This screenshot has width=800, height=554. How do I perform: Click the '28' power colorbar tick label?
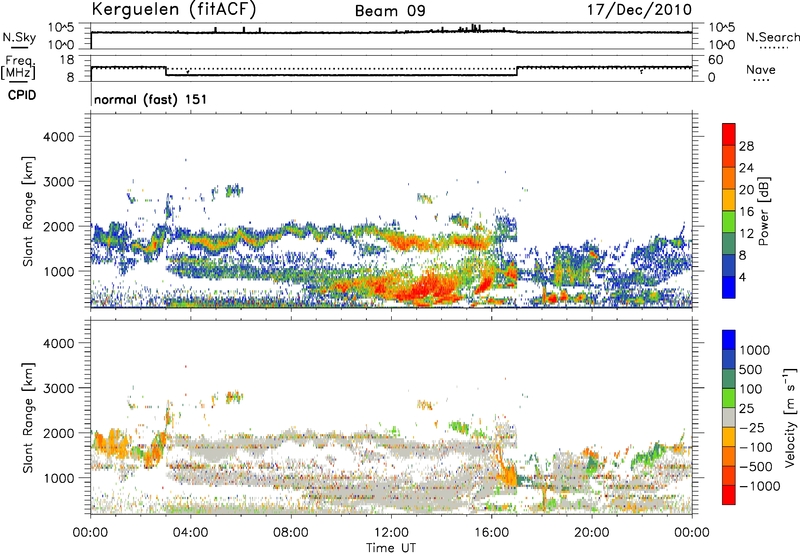tap(746, 146)
